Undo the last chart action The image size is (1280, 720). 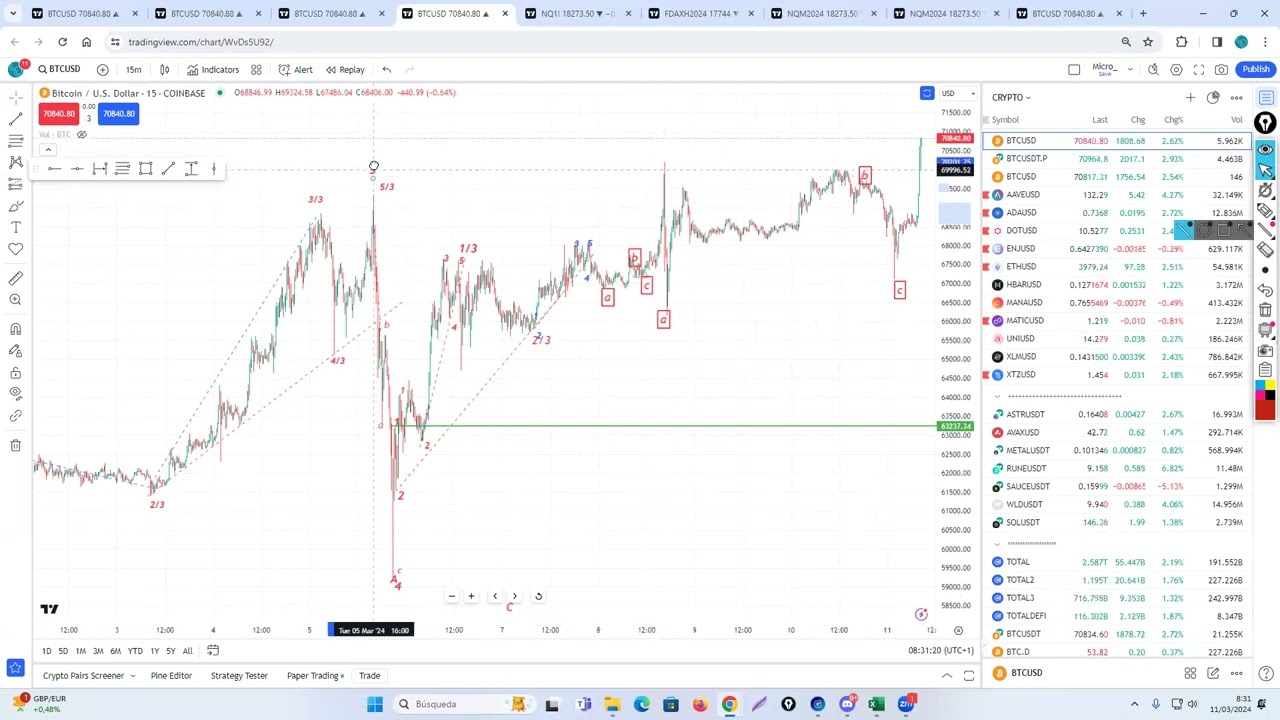tap(386, 69)
